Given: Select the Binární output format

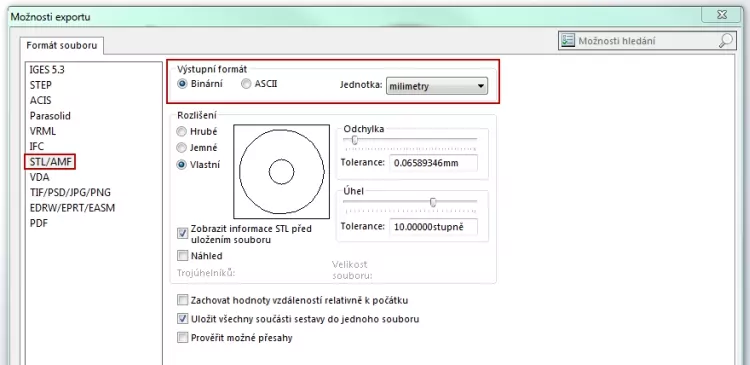Looking at the screenshot, I should [x=182, y=84].
